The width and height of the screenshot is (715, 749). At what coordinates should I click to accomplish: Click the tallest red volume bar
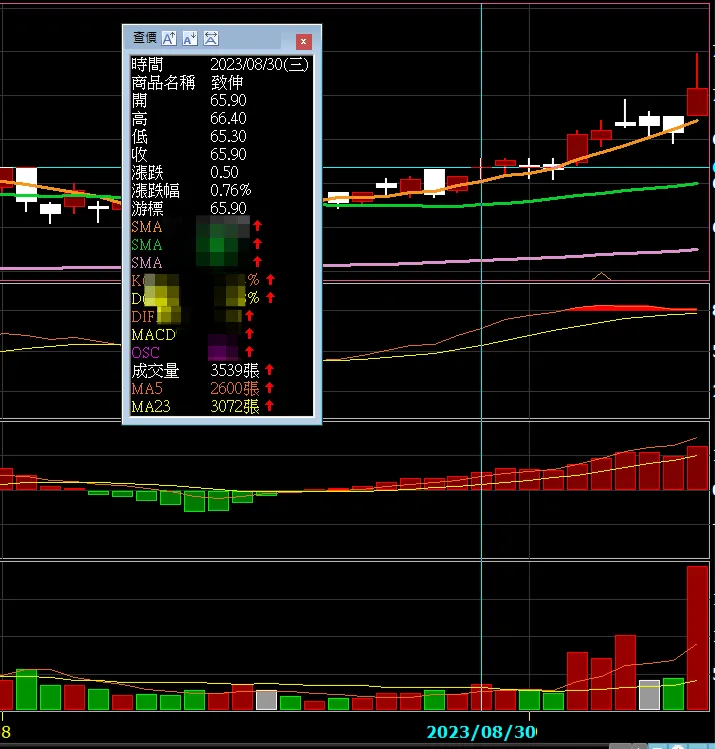697,638
